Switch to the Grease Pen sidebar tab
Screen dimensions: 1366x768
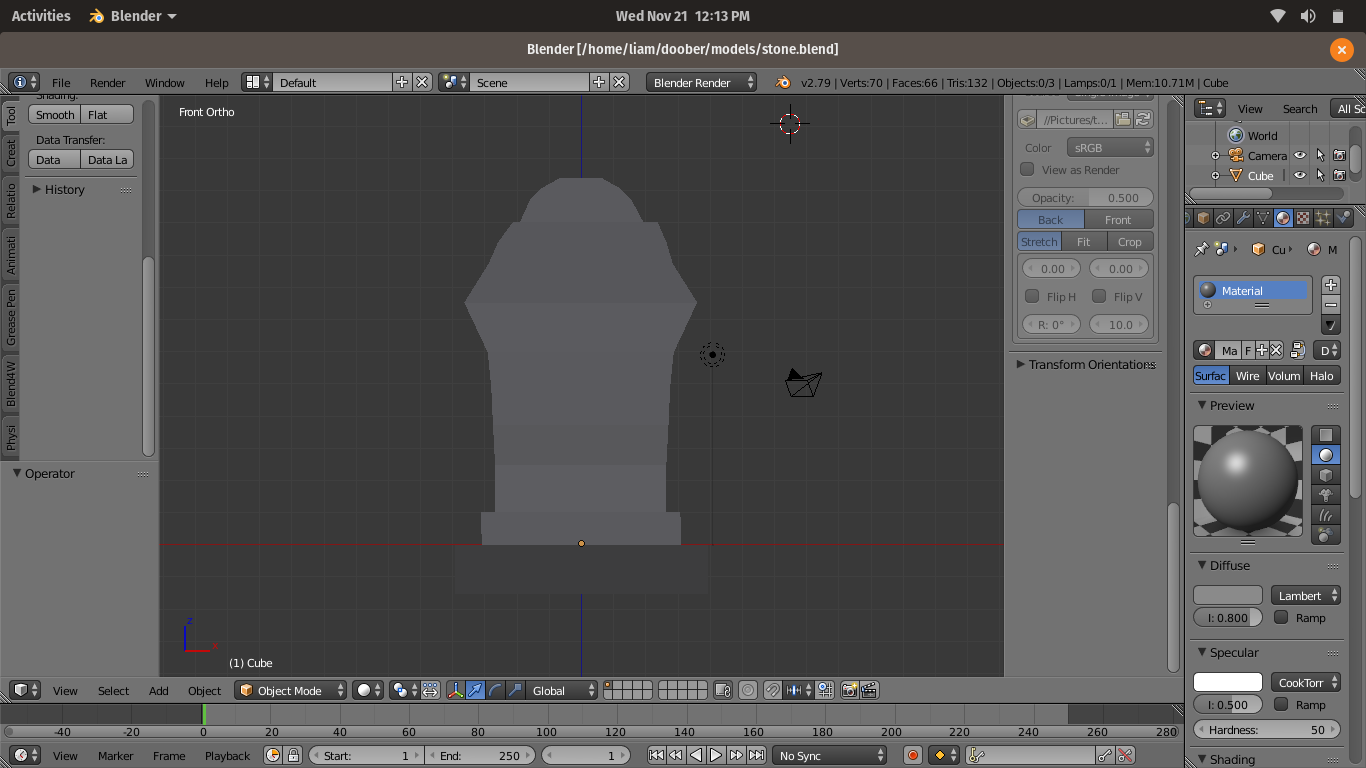[11, 317]
